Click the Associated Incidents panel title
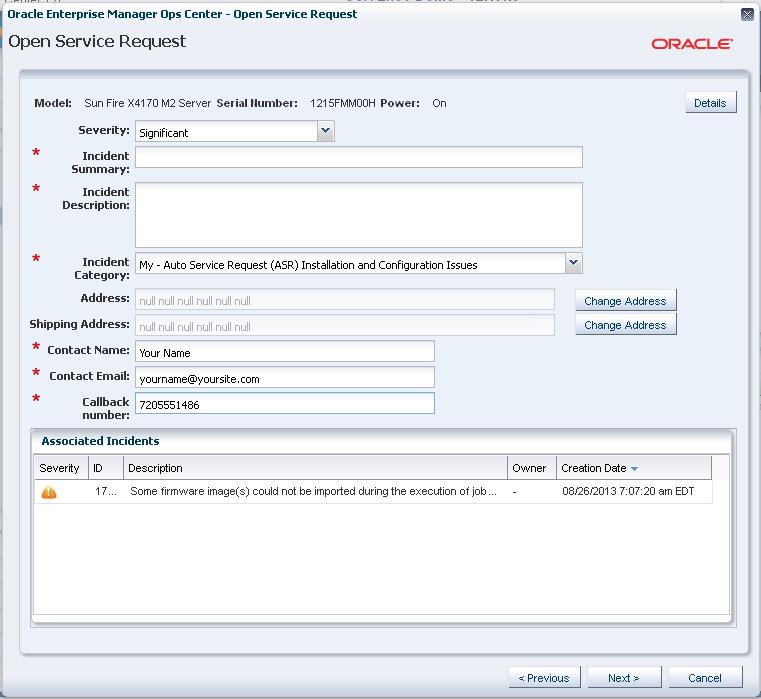 pos(100,441)
